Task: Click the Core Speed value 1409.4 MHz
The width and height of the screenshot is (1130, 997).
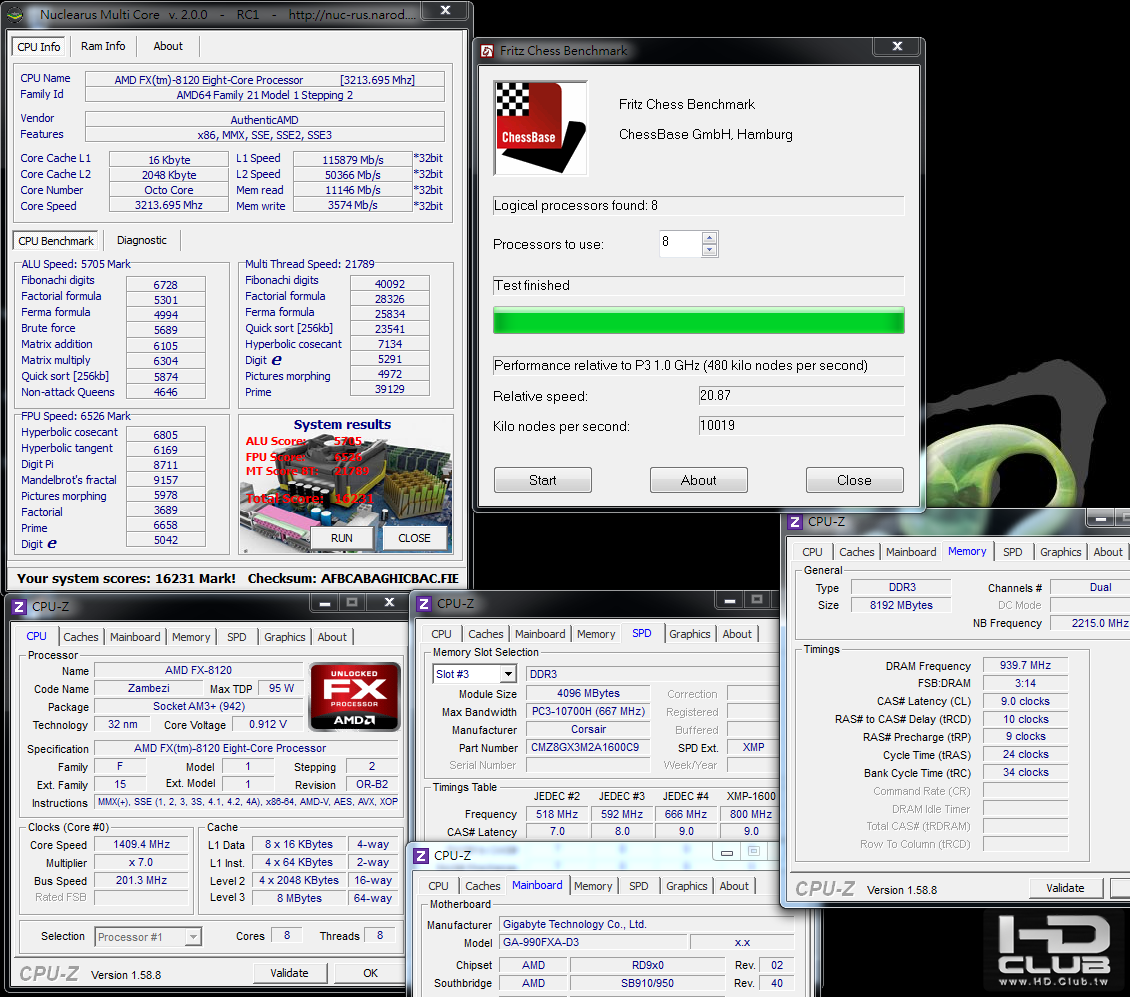Action: tap(141, 844)
